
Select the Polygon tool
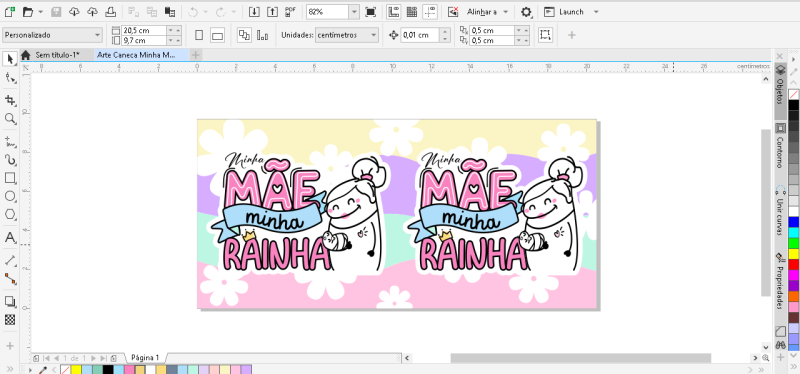10,214
